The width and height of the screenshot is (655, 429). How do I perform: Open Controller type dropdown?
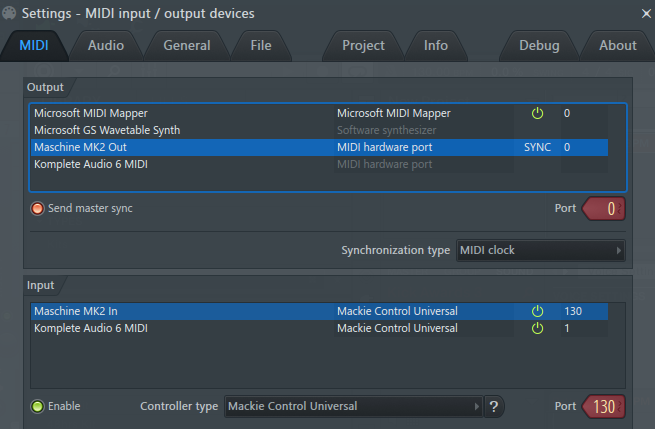click(x=353, y=406)
